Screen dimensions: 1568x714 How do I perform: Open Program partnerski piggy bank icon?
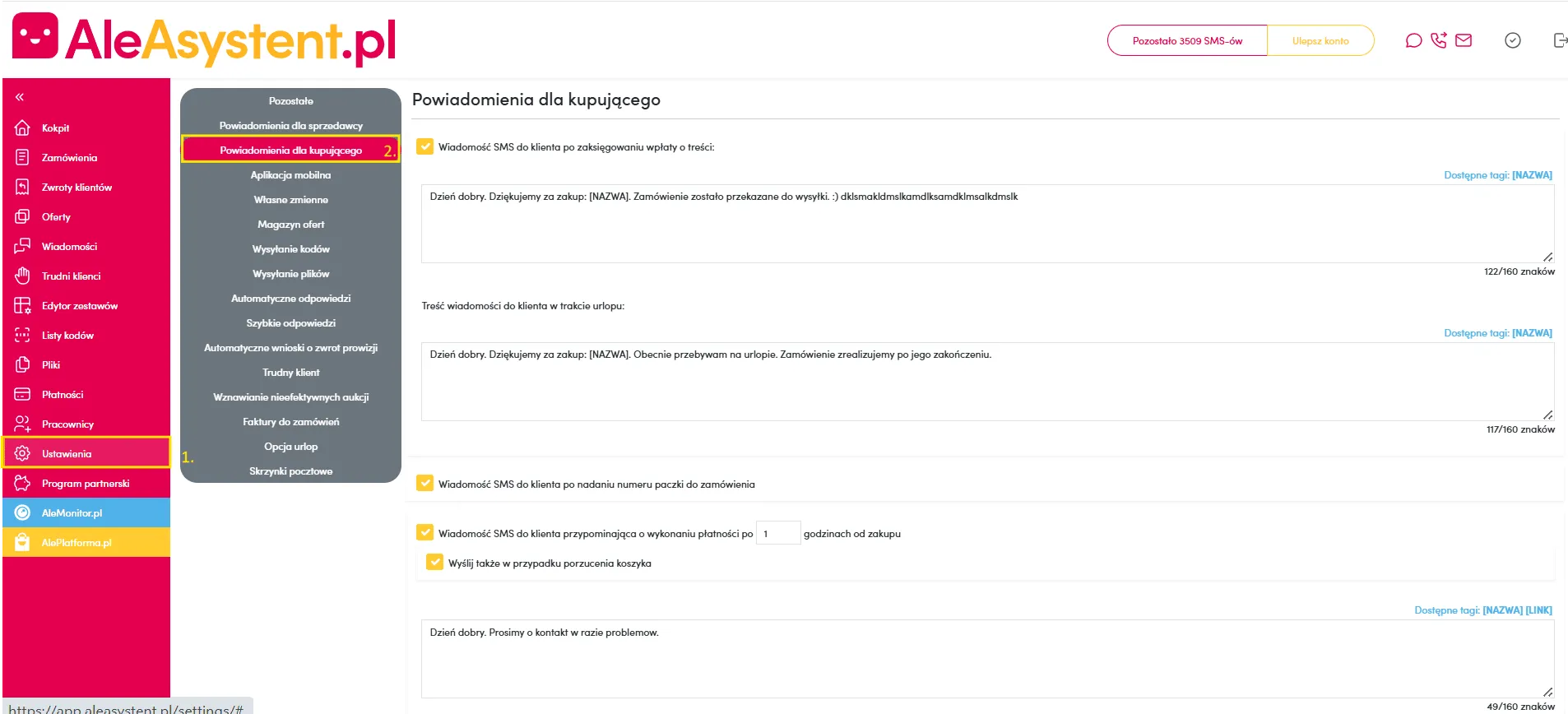pyautogui.click(x=22, y=484)
